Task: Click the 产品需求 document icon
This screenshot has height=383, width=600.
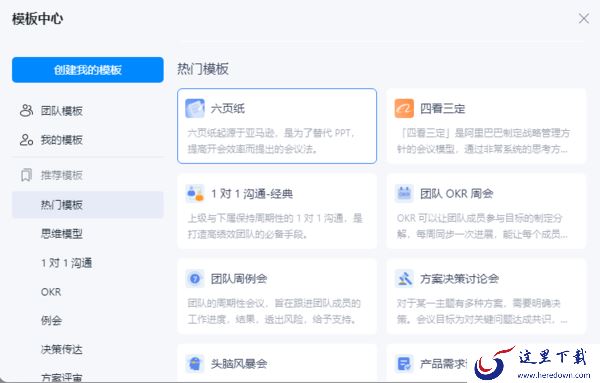Action: coord(404,363)
